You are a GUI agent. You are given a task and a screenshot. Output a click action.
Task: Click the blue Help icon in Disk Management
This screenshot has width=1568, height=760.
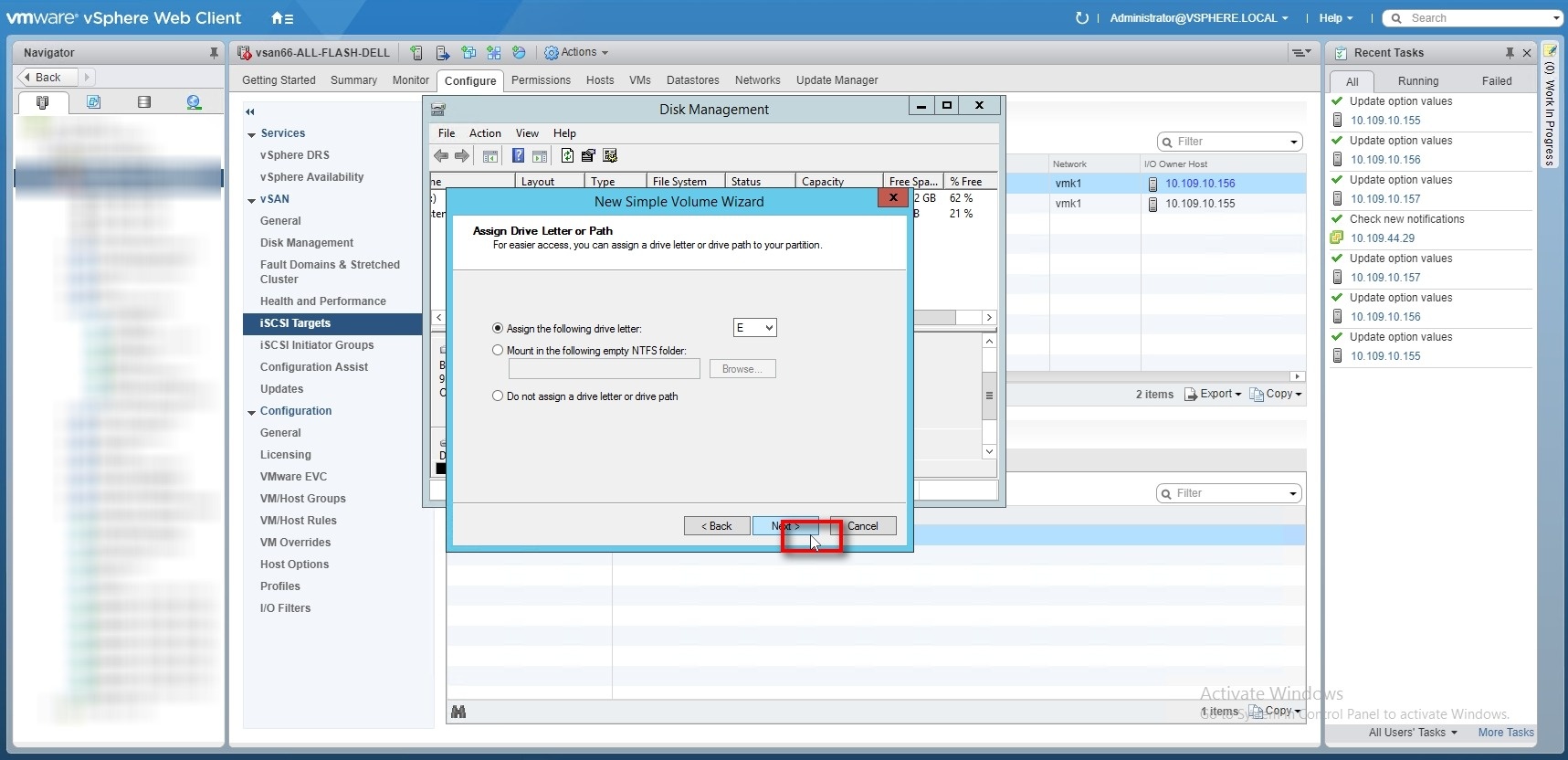pyautogui.click(x=518, y=156)
